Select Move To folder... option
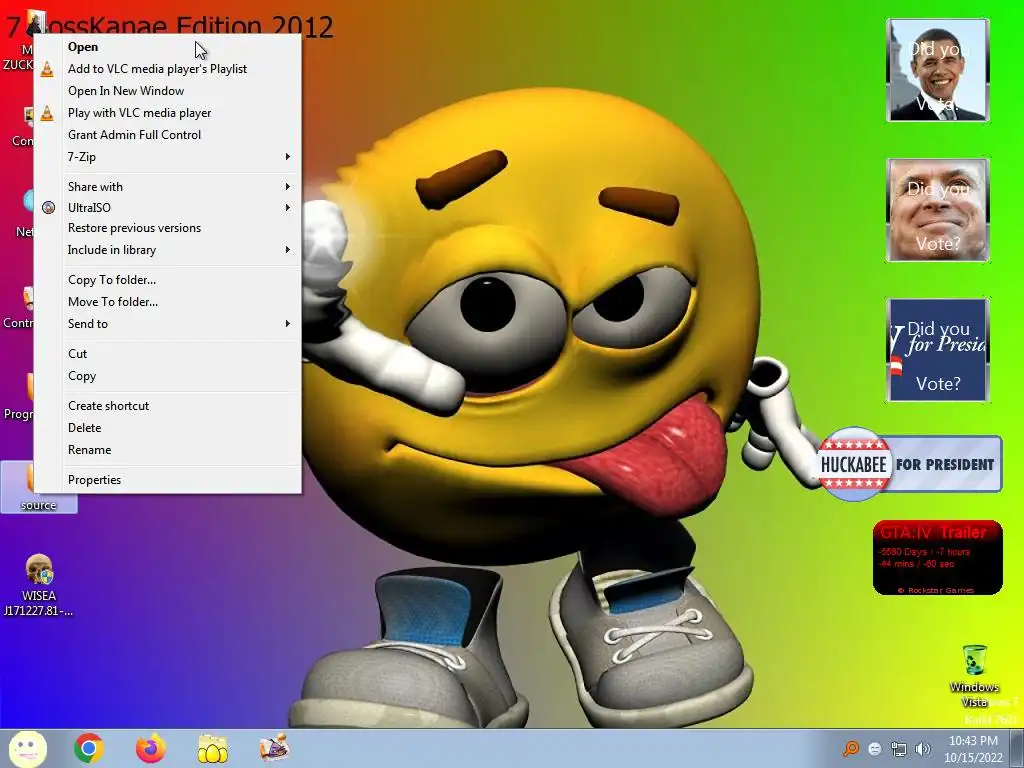Viewport: 1024px width, 768px height. tap(168, 302)
